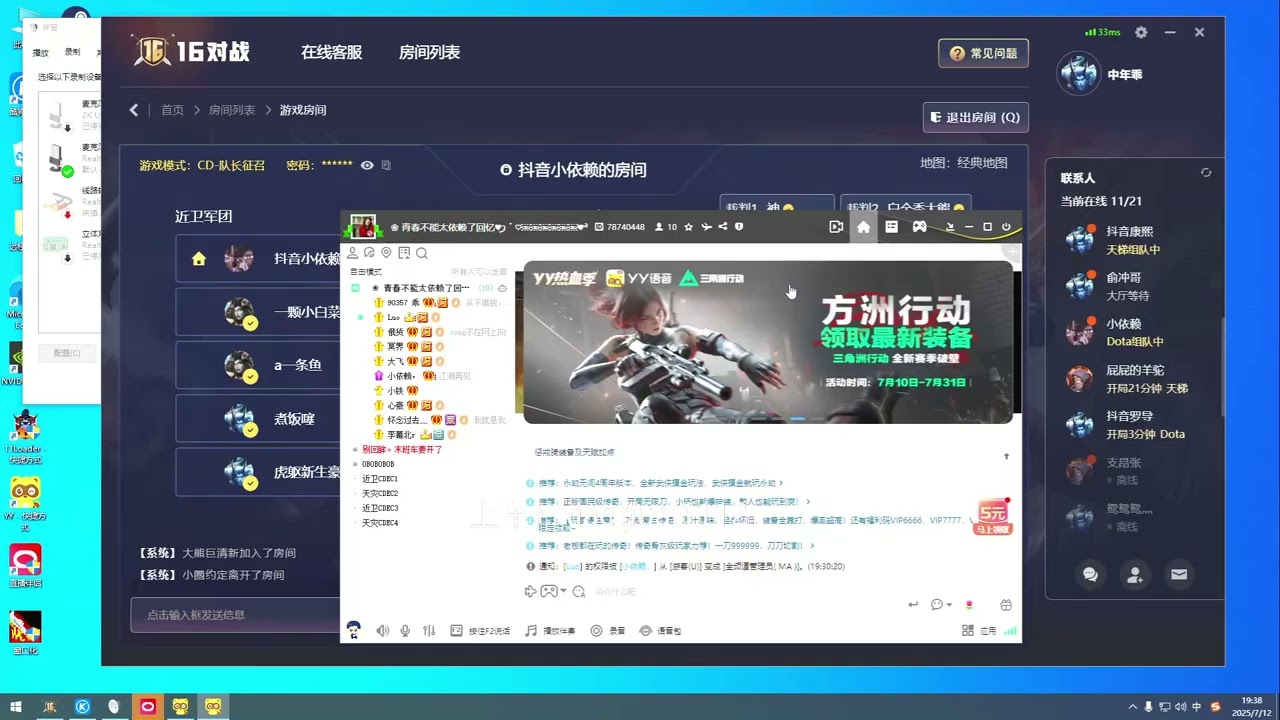Click the YY user list person icon
Viewport: 1280px width, 720px height.
tap(352, 253)
